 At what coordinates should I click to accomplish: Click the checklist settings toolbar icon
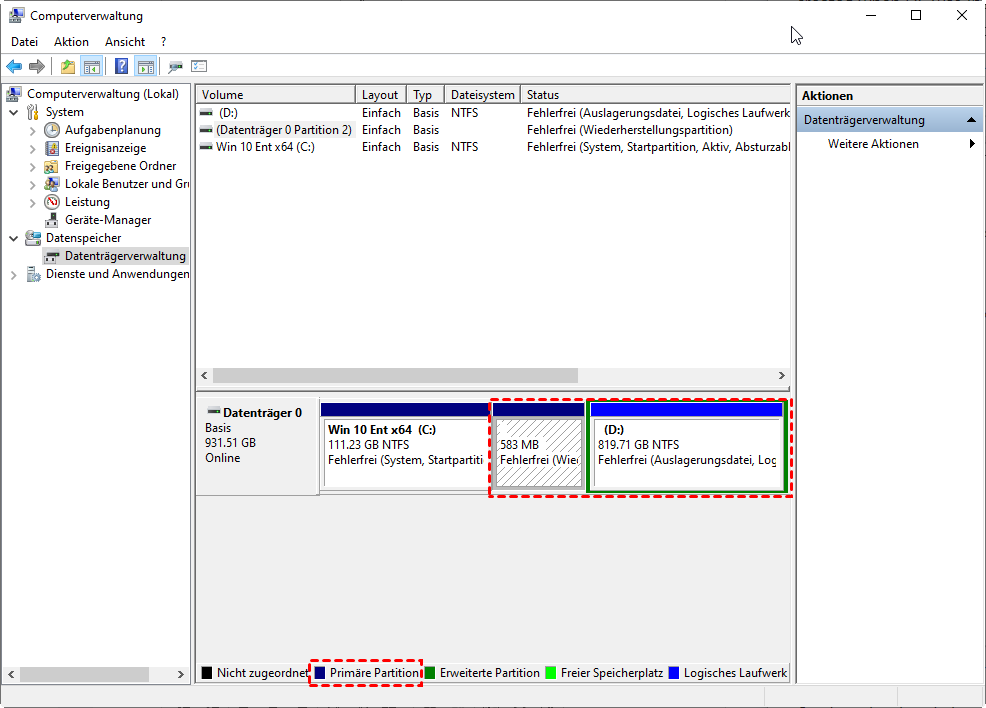coord(199,67)
